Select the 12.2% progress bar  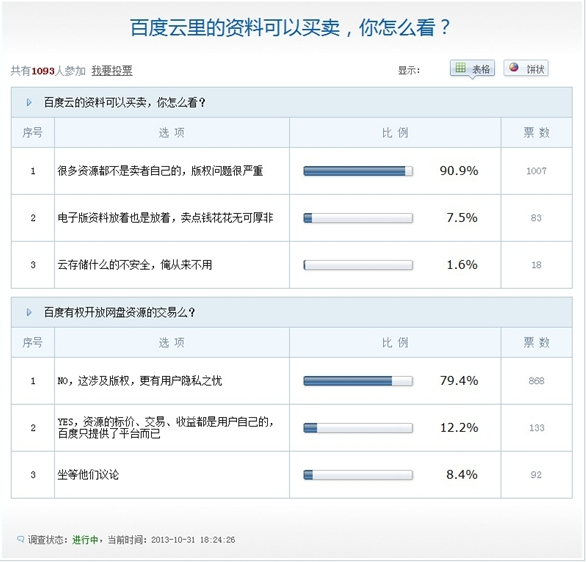point(358,428)
